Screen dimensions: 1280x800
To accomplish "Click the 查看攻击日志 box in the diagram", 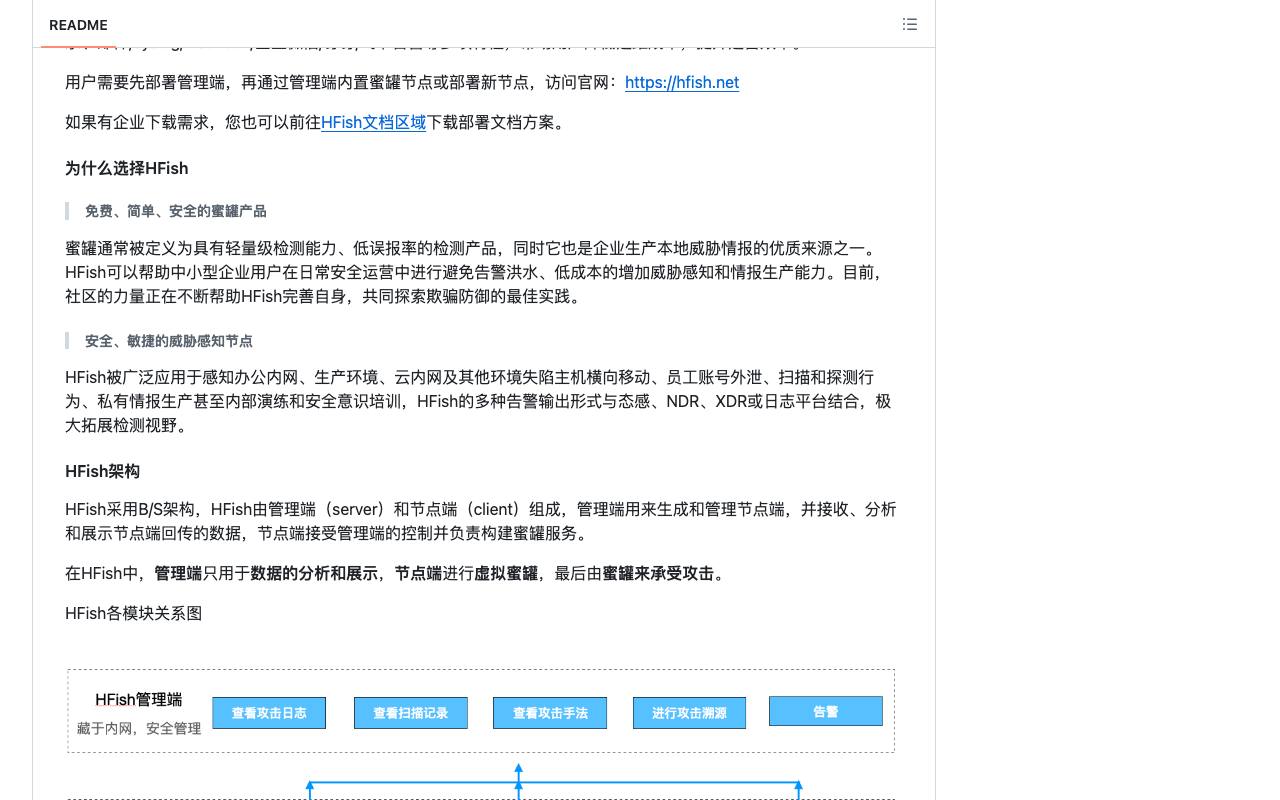I will pyautogui.click(x=269, y=713).
